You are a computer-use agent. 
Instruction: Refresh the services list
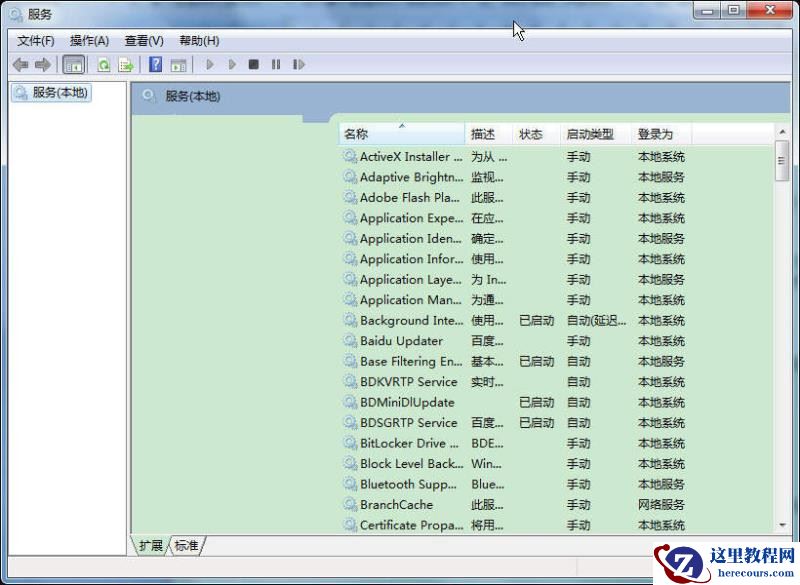tap(104, 64)
